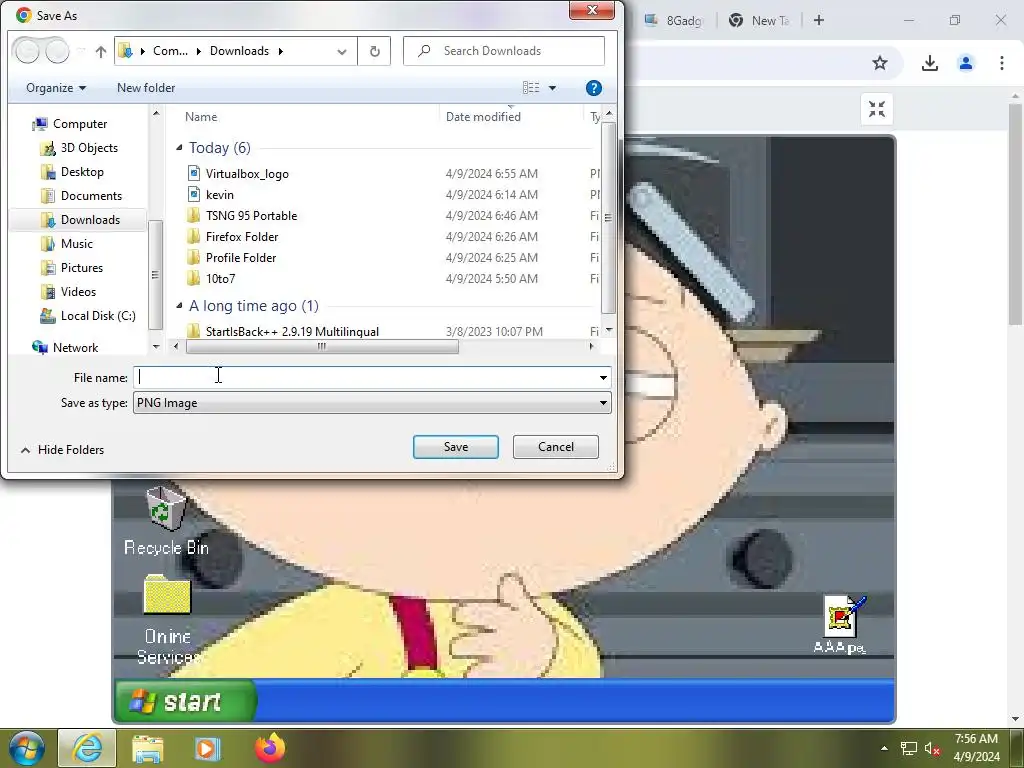Image resolution: width=1024 pixels, height=768 pixels.
Task: Click the green start button in emulator
Action: [x=185, y=701]
